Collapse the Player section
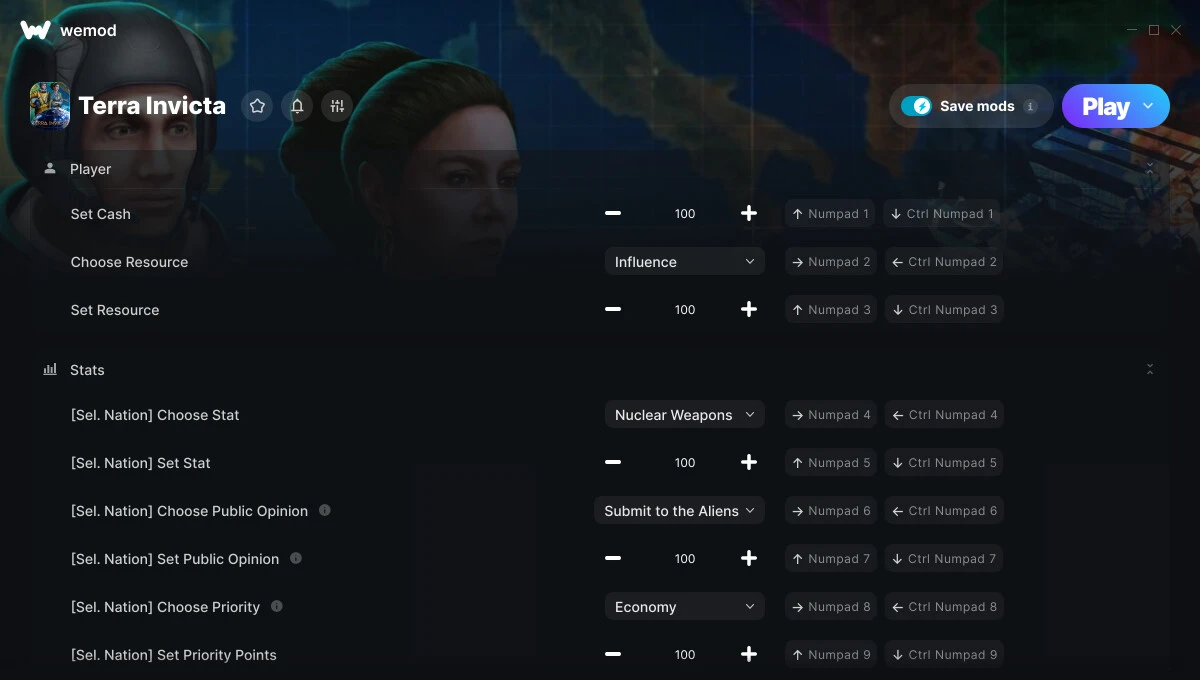Image resolution: width=1200 pixels, height=680 pixels. [1150, 169]
